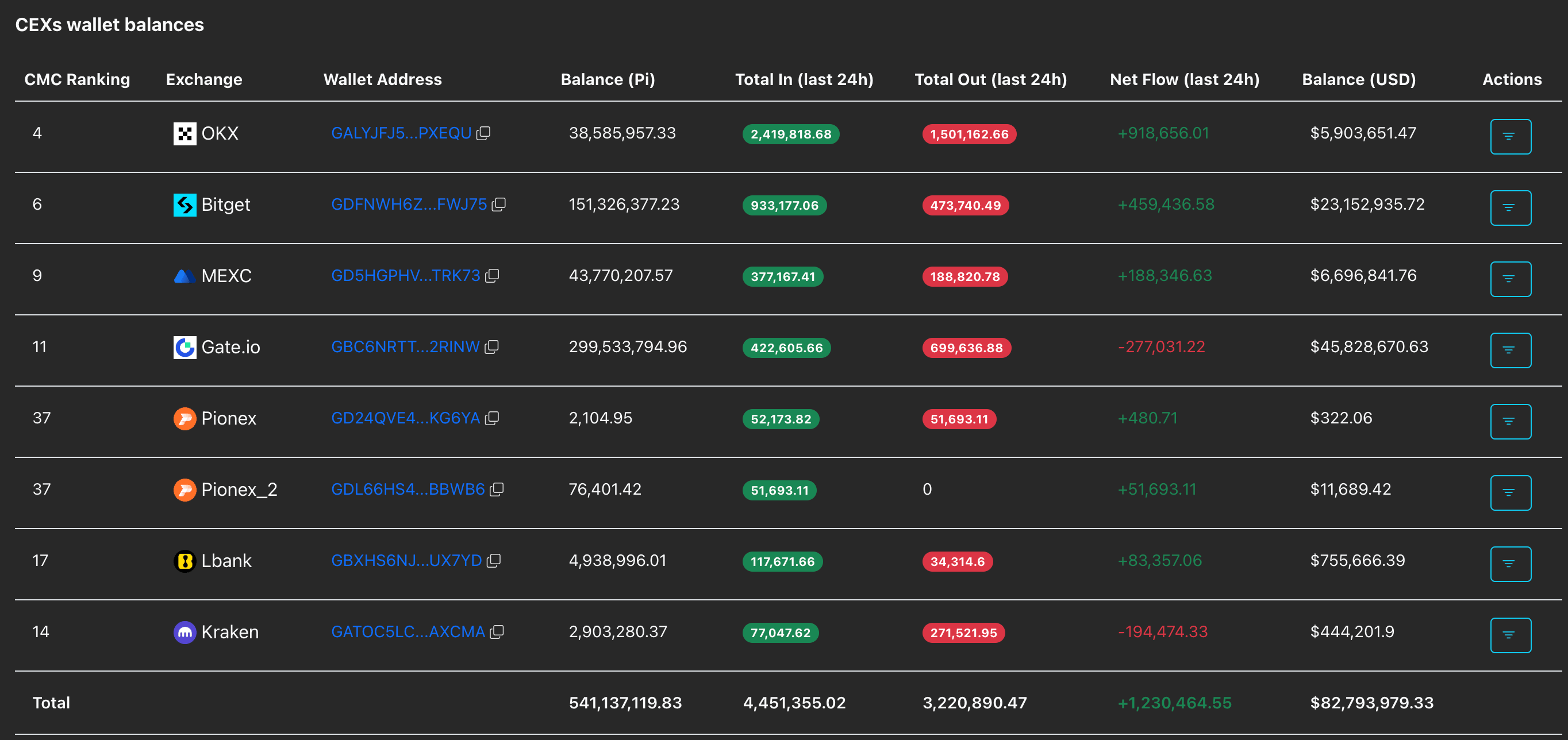
Task: Copy the Bitget wallet address
Action: (x=498, y=205)
